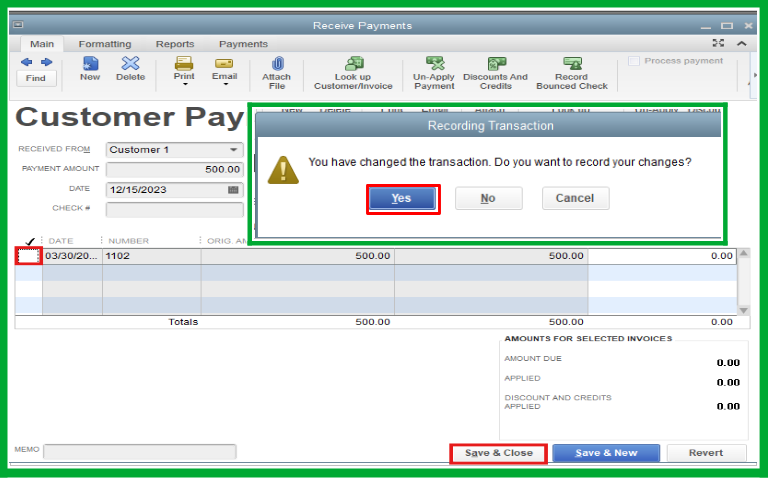
Task: Open the calendar picker for Date
Action: point(233,190)
